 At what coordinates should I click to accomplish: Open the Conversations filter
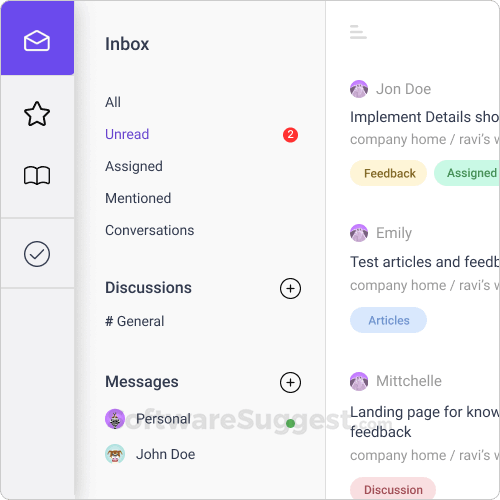point(150,230)
